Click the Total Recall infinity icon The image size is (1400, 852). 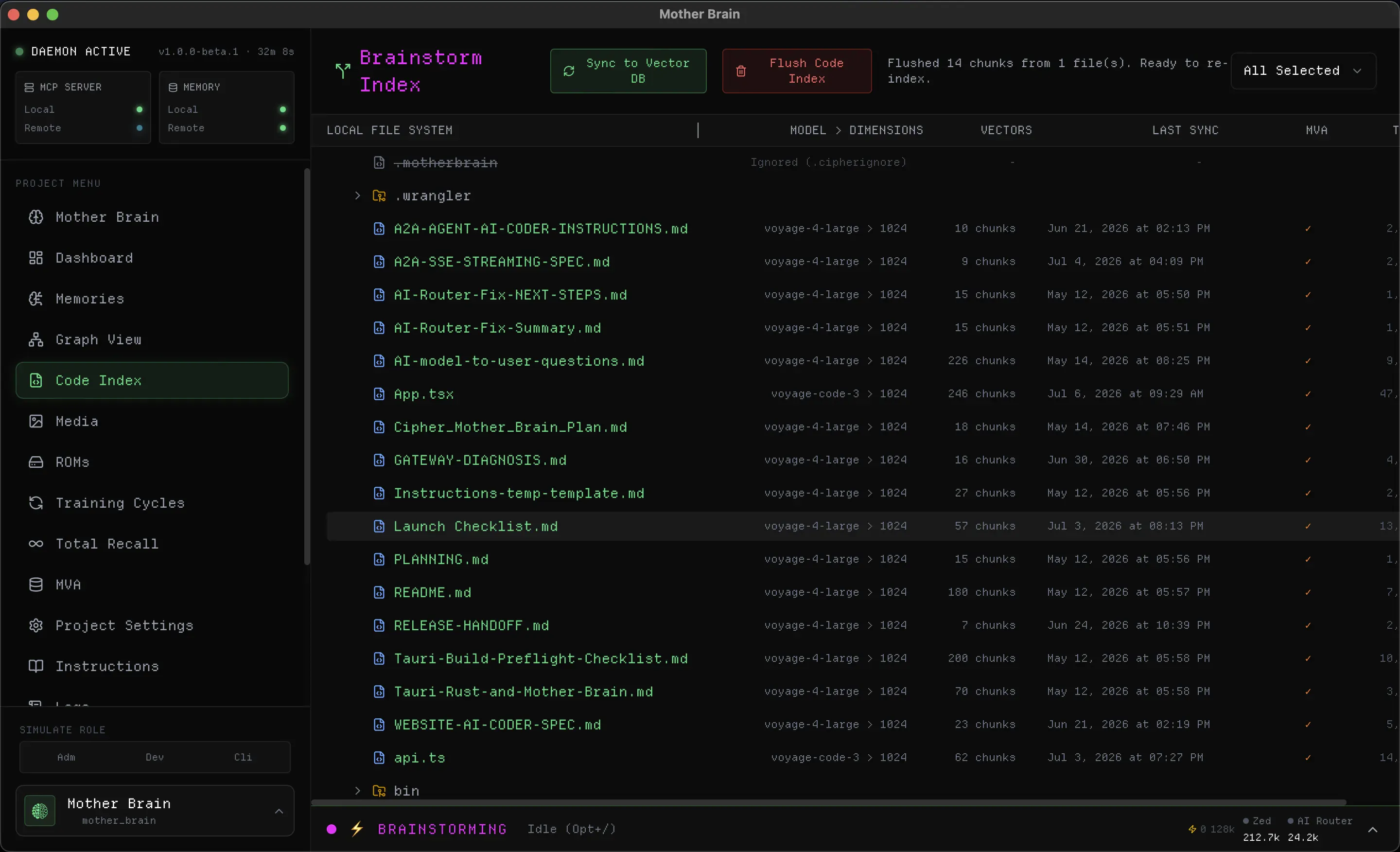pyautogui.click(x=36, y=544)
